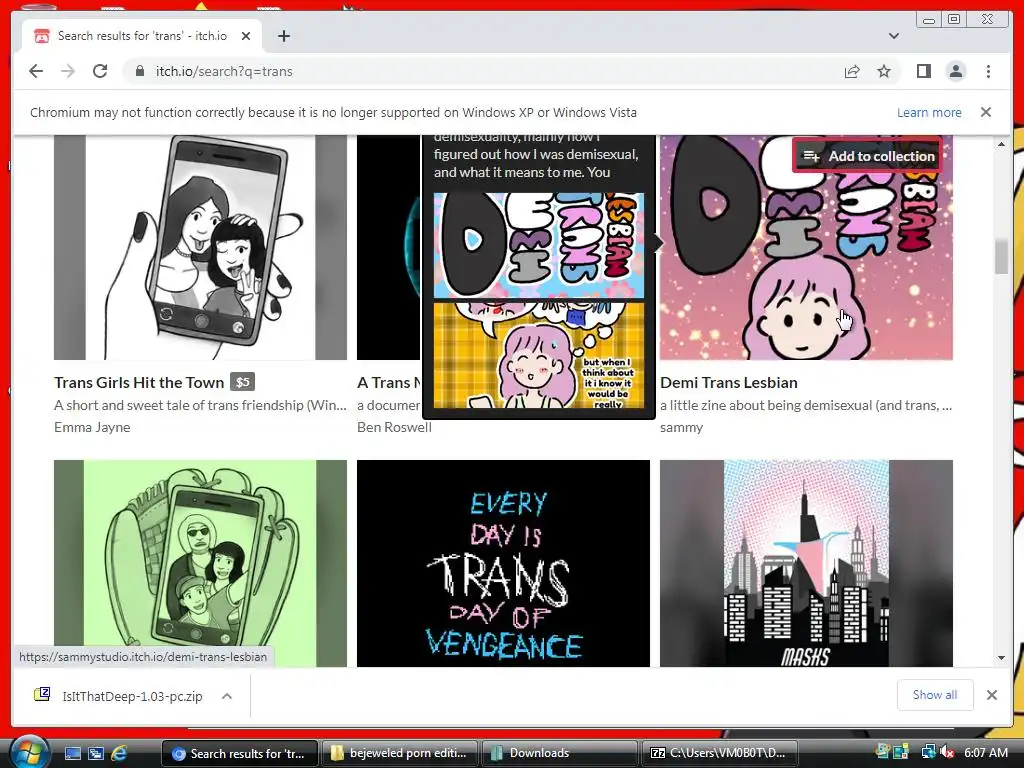Click the A short and sweet tale description
The height and width of the screenshot is (768, 1024).
200,405
